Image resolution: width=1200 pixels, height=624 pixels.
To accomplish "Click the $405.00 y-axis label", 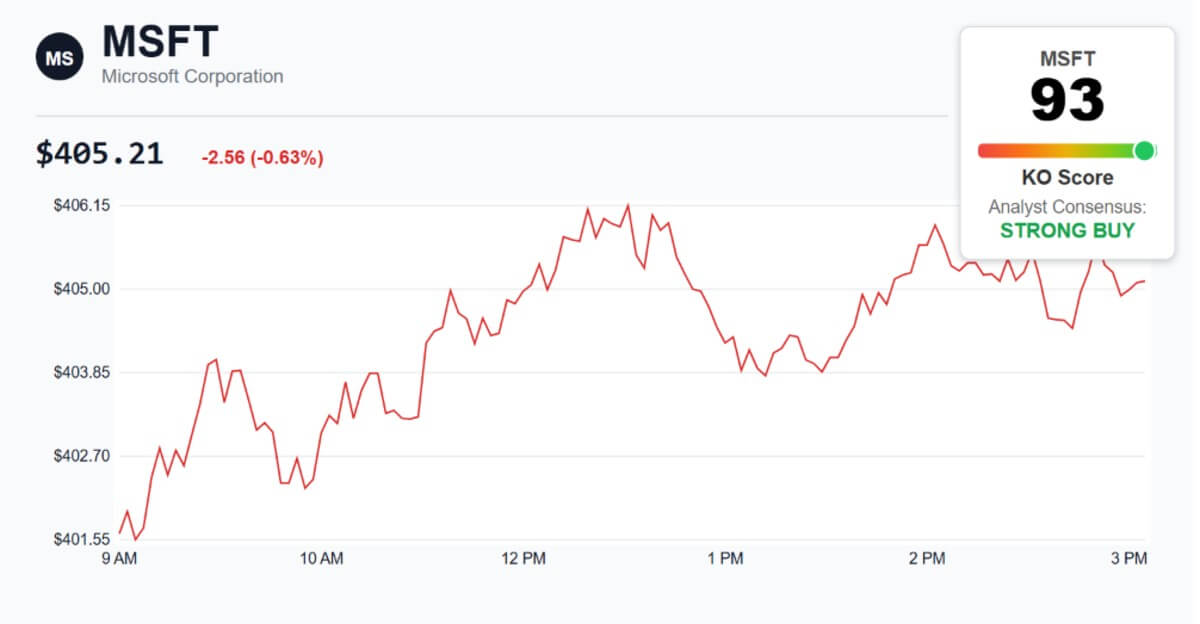I will coord(83,289).
